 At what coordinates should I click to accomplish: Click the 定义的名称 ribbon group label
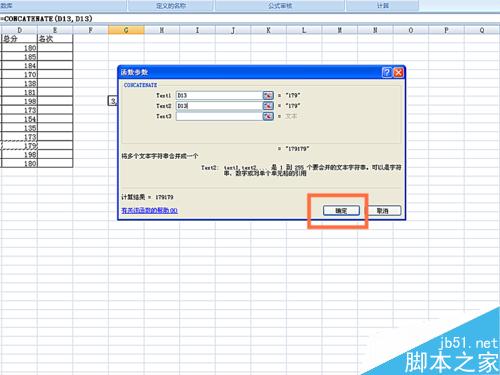pyautogui.click(x=171, y=6)
